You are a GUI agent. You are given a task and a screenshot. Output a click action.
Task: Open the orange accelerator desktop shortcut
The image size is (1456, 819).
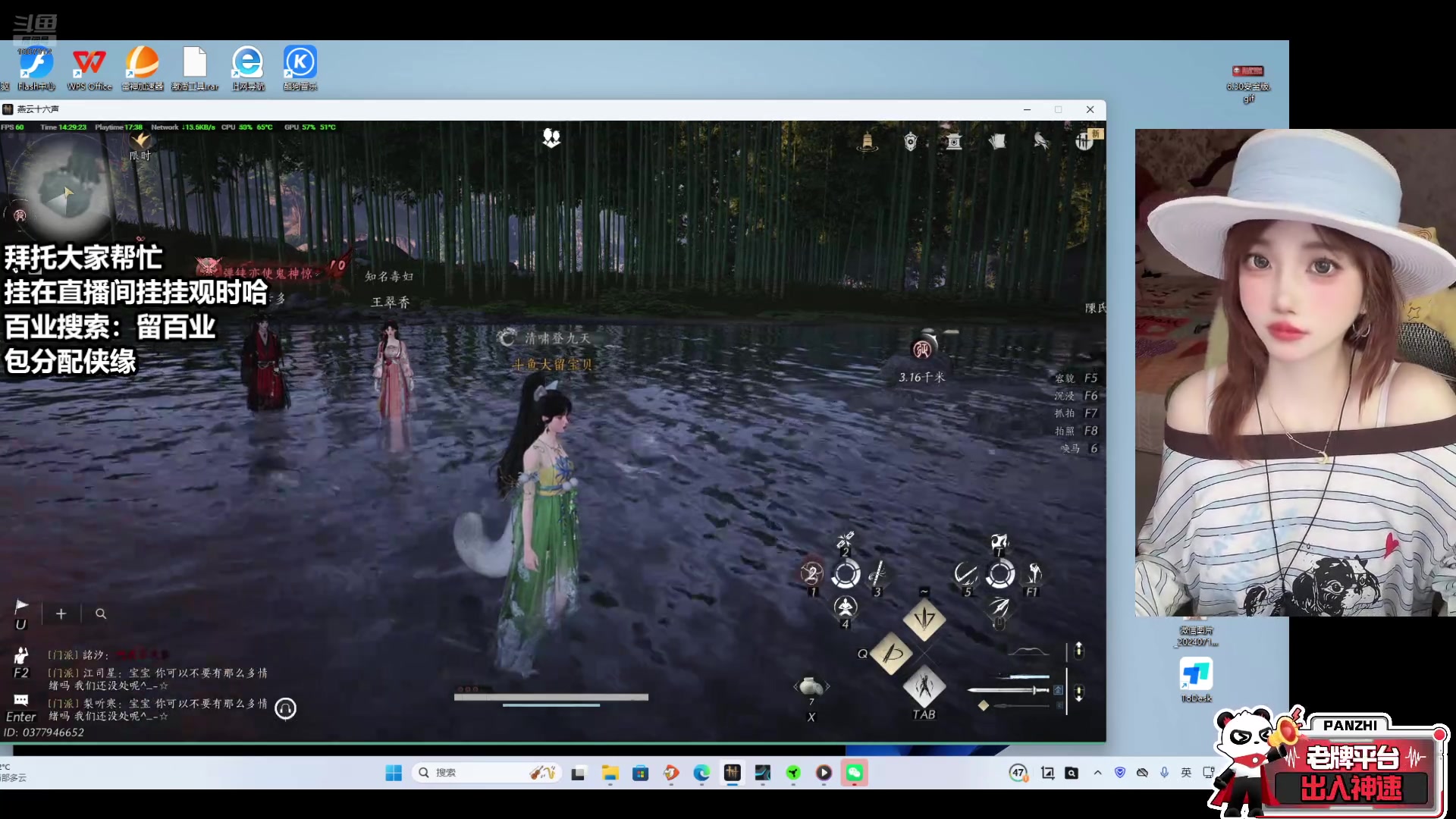click(x=143, y=68)
